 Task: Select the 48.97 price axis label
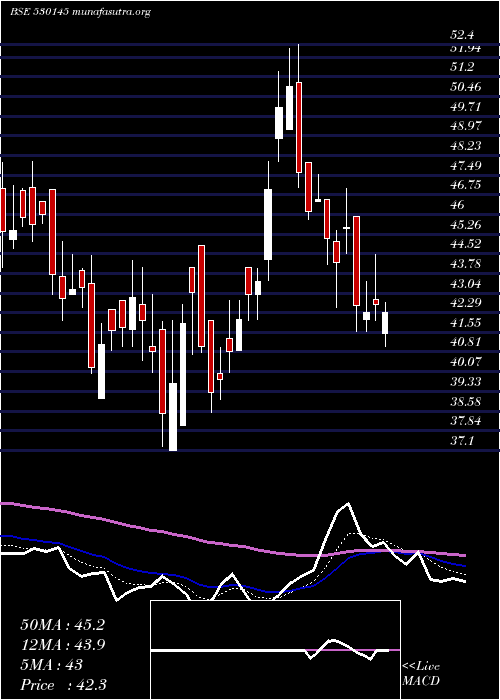click(x=466, y=126)
